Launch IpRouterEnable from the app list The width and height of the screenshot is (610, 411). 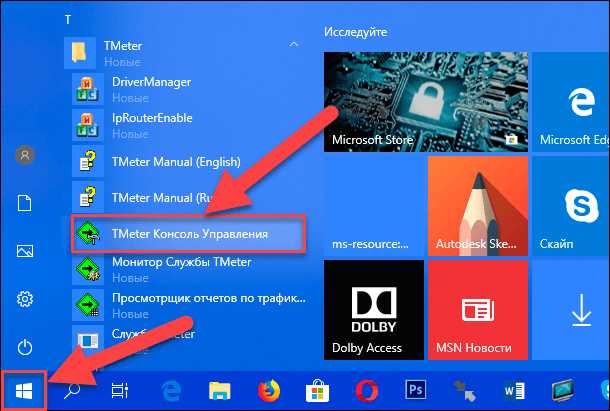click(189, 125)
